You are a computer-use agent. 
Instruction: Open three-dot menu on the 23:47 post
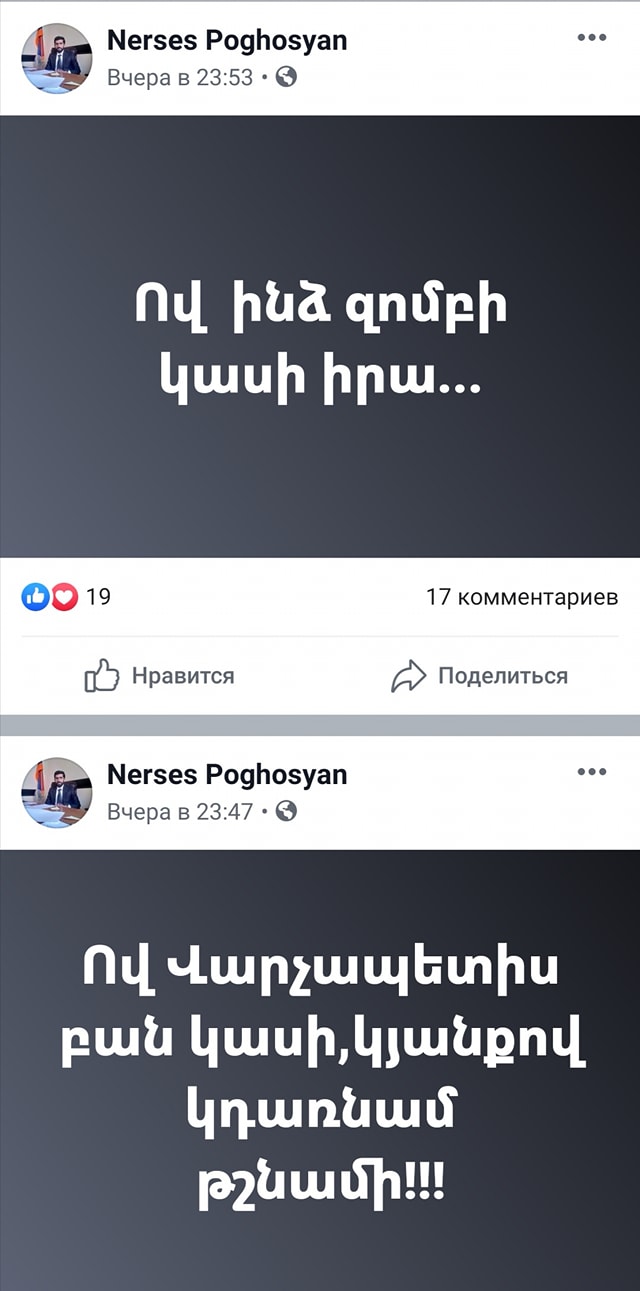pos(592,772)
